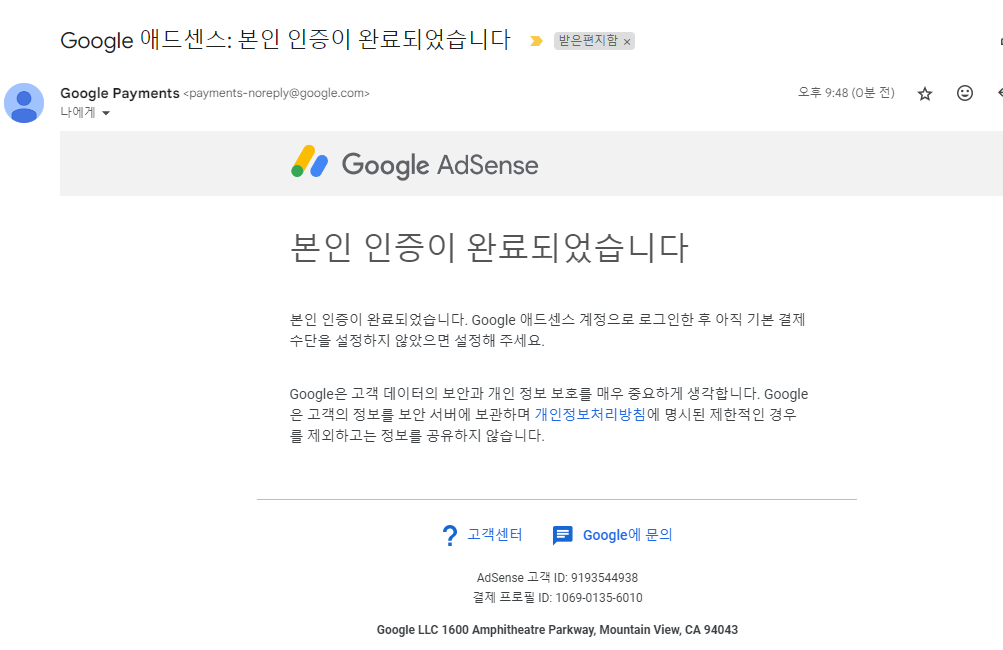1003x650 pixels.
Task: Click the email subject title
Action: pos(285,40)
